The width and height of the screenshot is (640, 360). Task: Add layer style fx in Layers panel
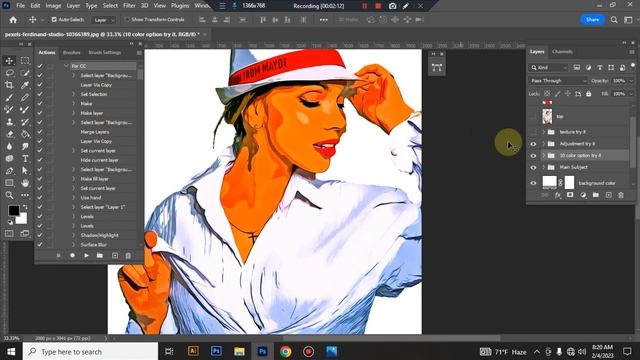tap(558, 195)
